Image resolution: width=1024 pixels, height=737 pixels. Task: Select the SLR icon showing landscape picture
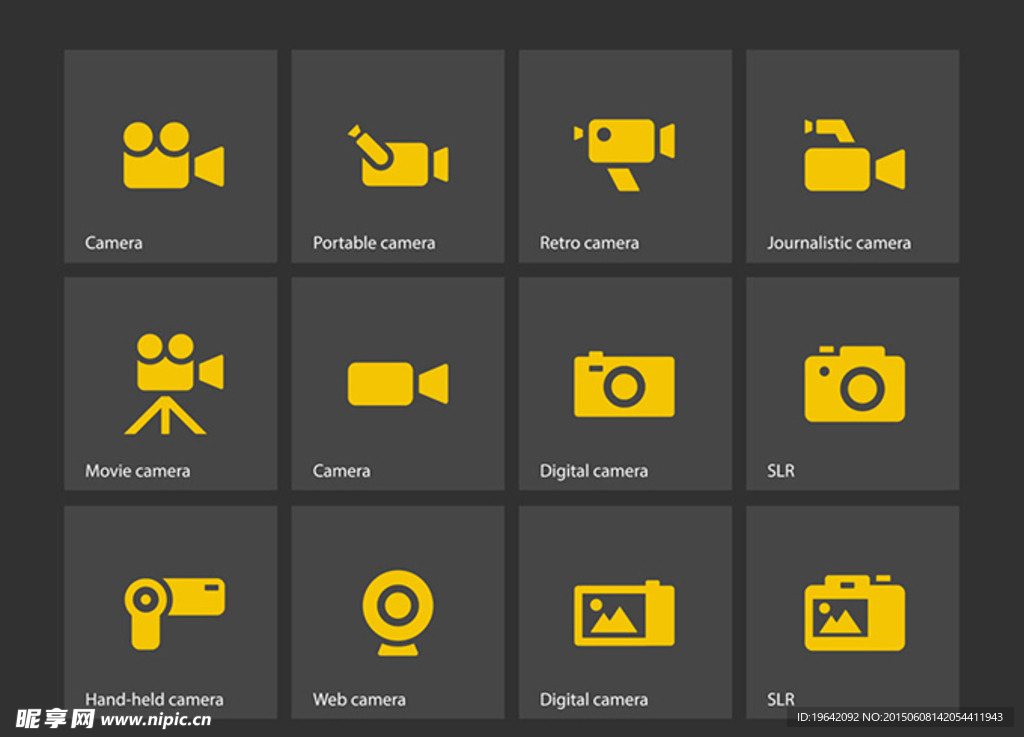[x=854, y=613]
